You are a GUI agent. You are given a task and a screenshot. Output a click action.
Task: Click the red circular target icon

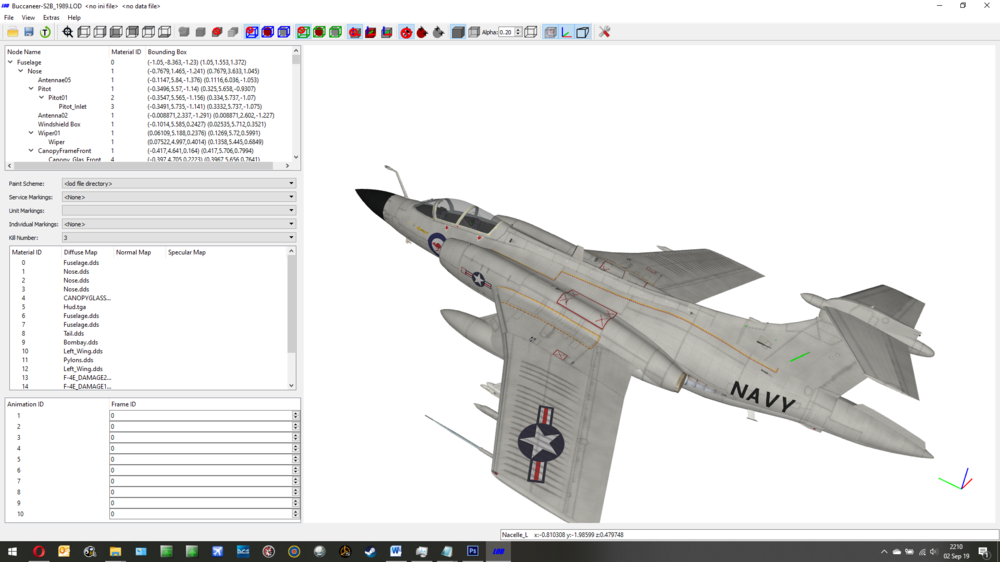pyautogui.click(x=406, y=32)
